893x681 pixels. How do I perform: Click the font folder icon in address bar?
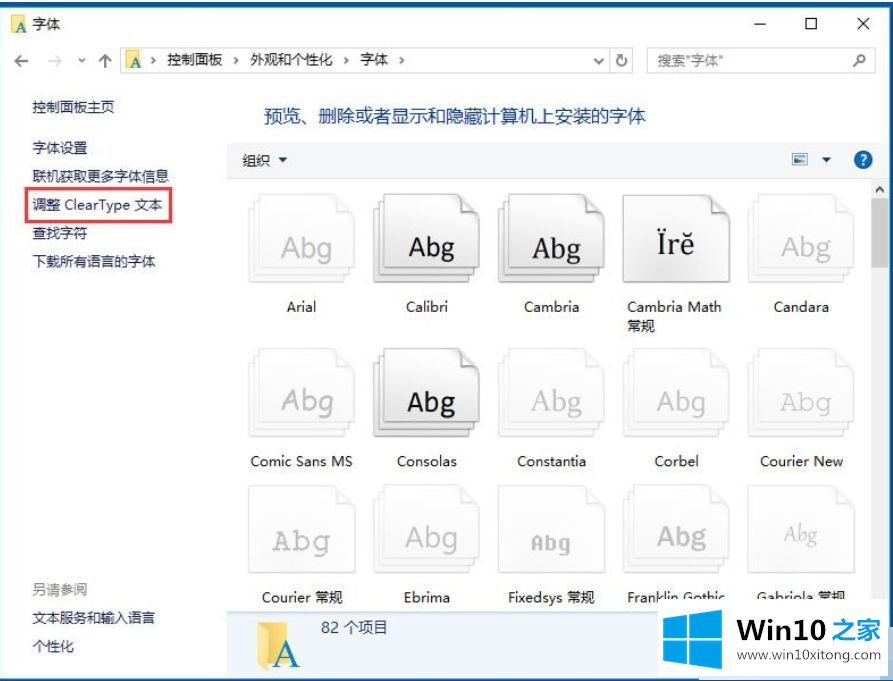[134, 60]
